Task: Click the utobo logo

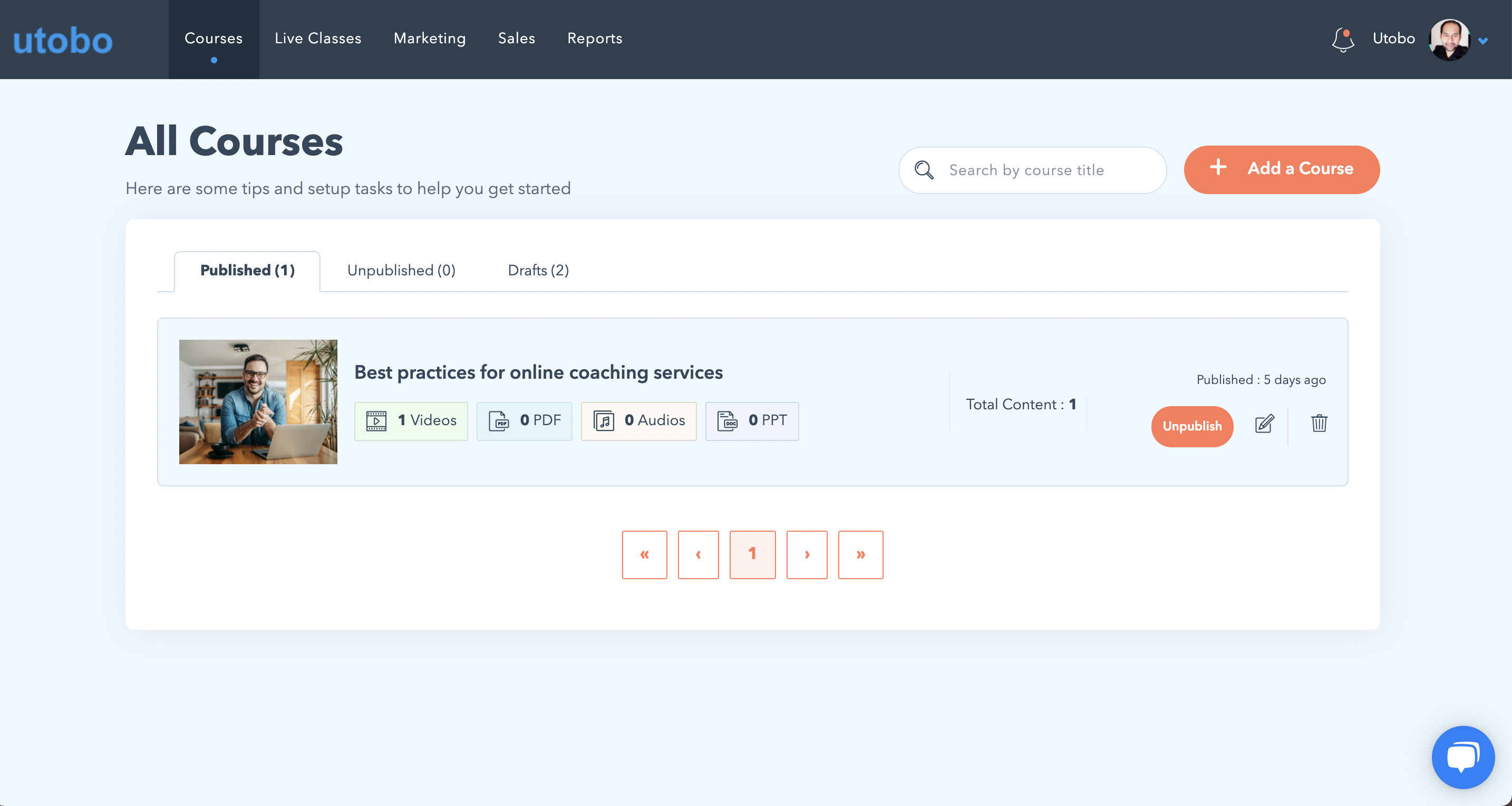Action: pos(63,40)
